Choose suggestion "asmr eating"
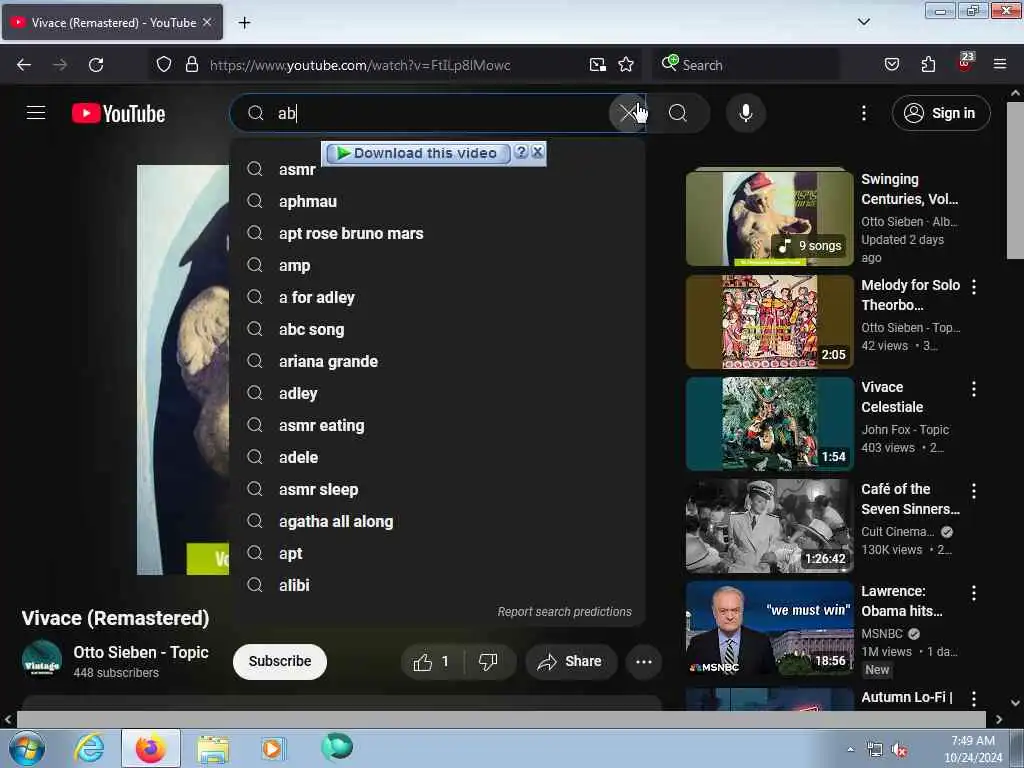Image resolution: width=1024 pixels, height=768 pixels. point(438,425)
